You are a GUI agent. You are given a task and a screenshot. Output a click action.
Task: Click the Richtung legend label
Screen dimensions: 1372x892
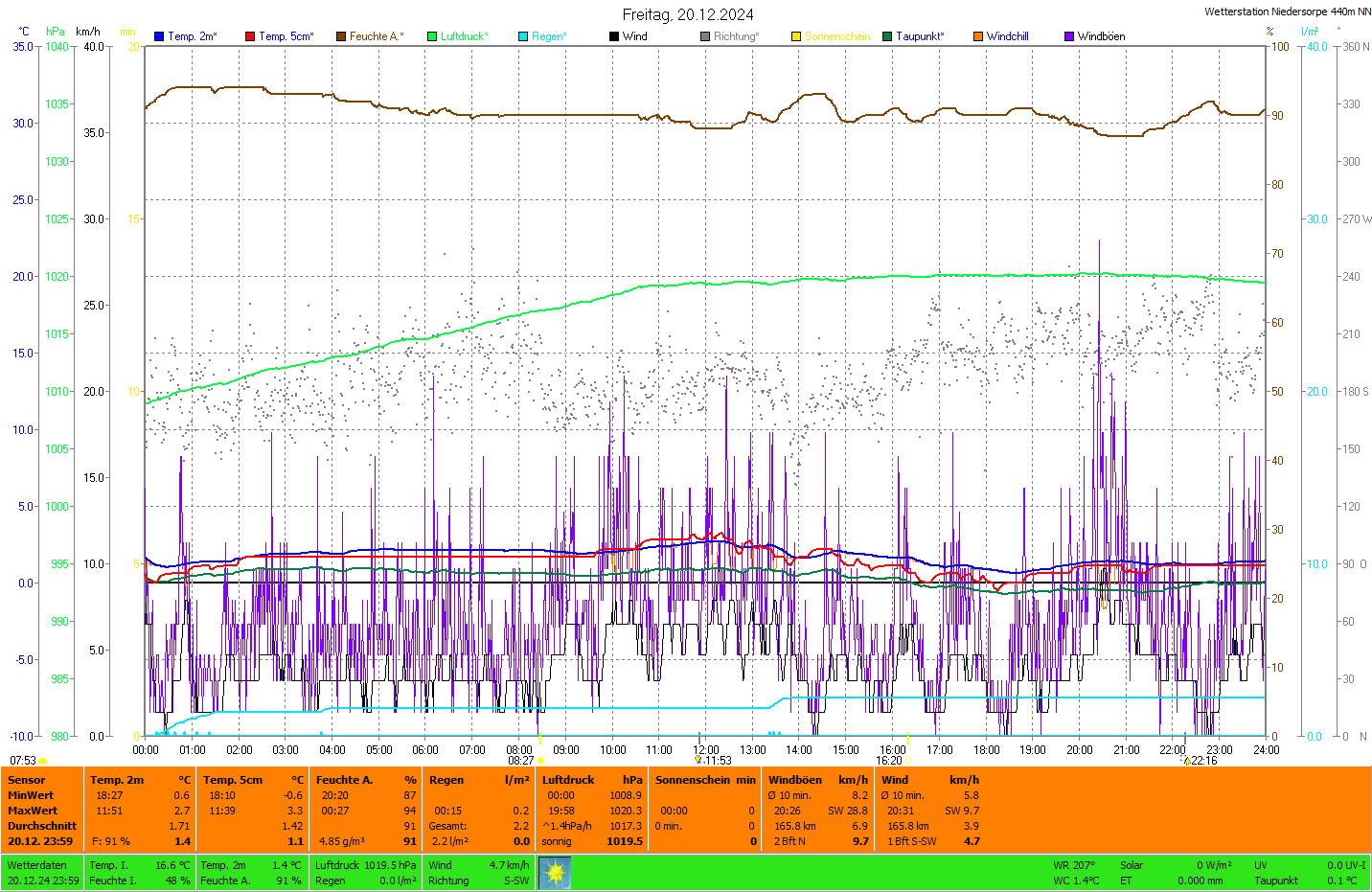[x=736, y=36]
